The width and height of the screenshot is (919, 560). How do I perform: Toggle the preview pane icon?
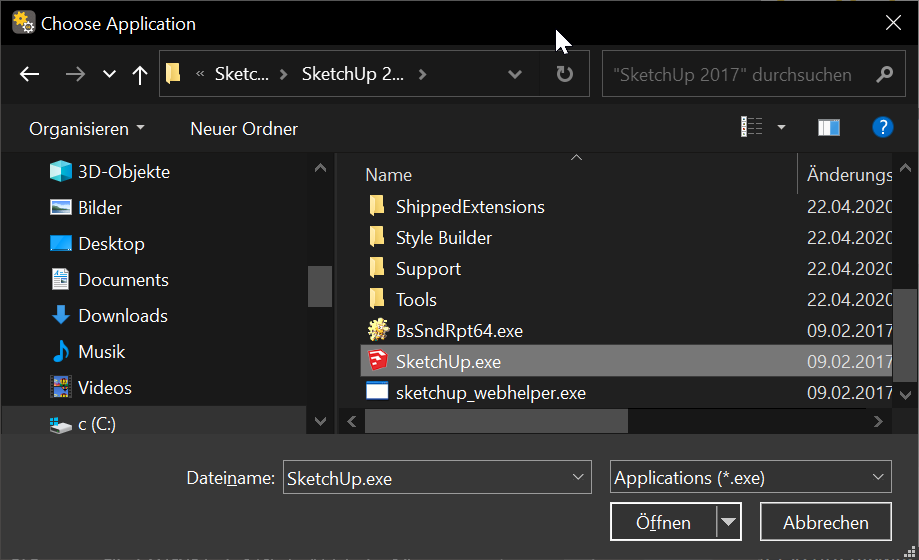click(x=829, y=127)
